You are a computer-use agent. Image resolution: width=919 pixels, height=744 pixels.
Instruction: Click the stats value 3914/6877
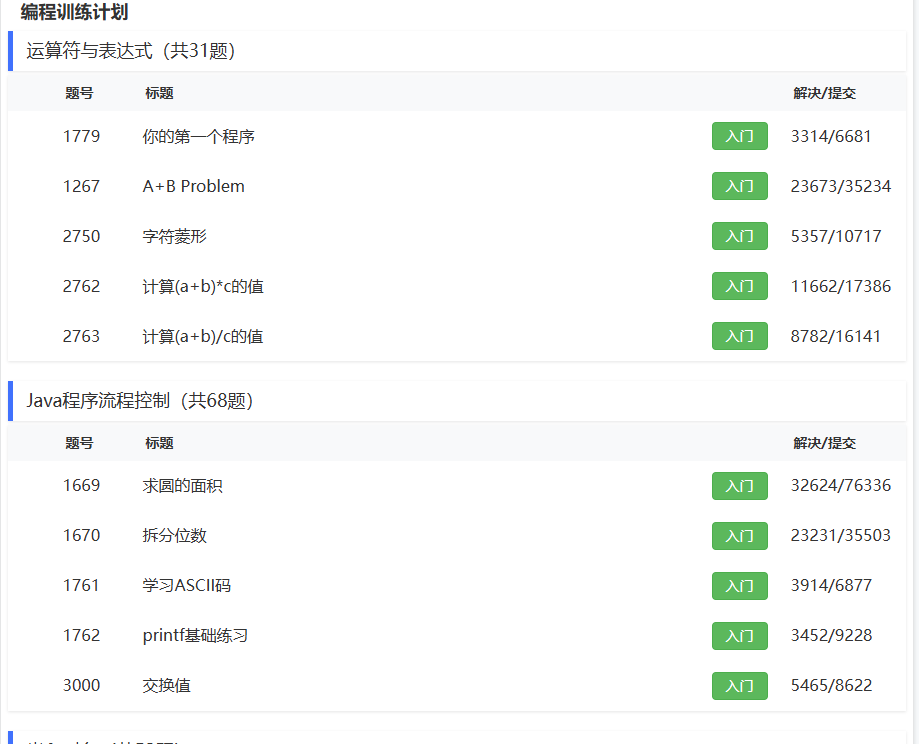pyautogui.click(x=831, y=585)
